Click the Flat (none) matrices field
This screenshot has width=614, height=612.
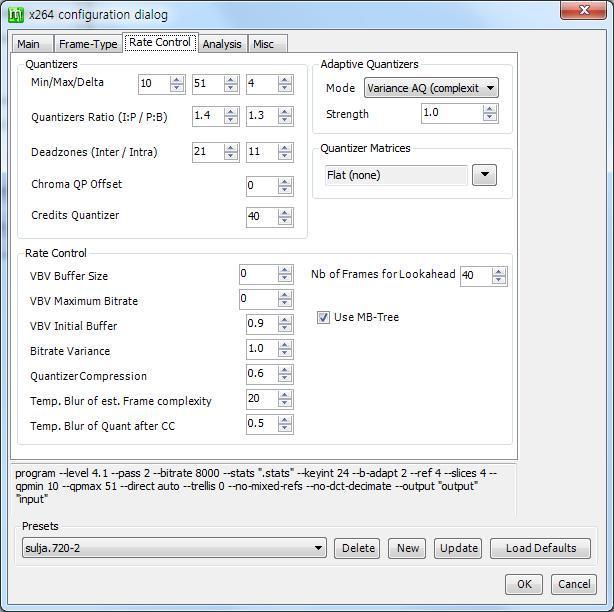pos(396,175)
